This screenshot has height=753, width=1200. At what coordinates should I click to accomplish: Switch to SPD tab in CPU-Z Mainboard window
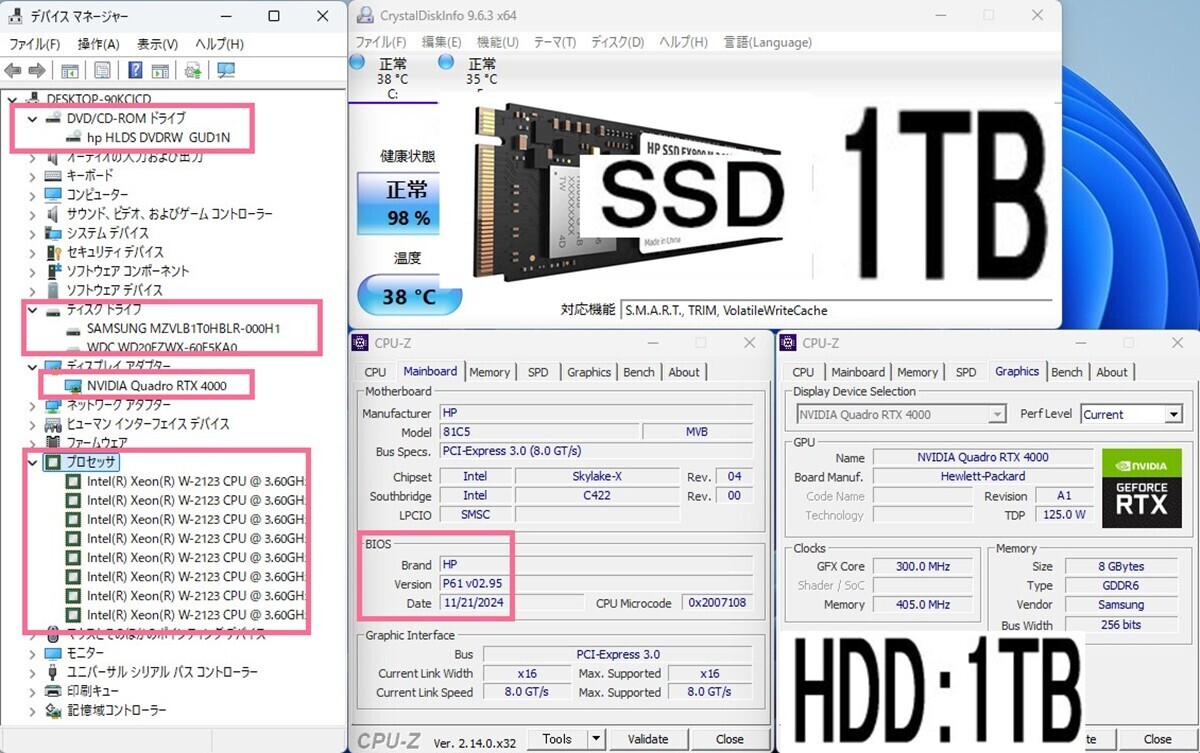[538, 372]
